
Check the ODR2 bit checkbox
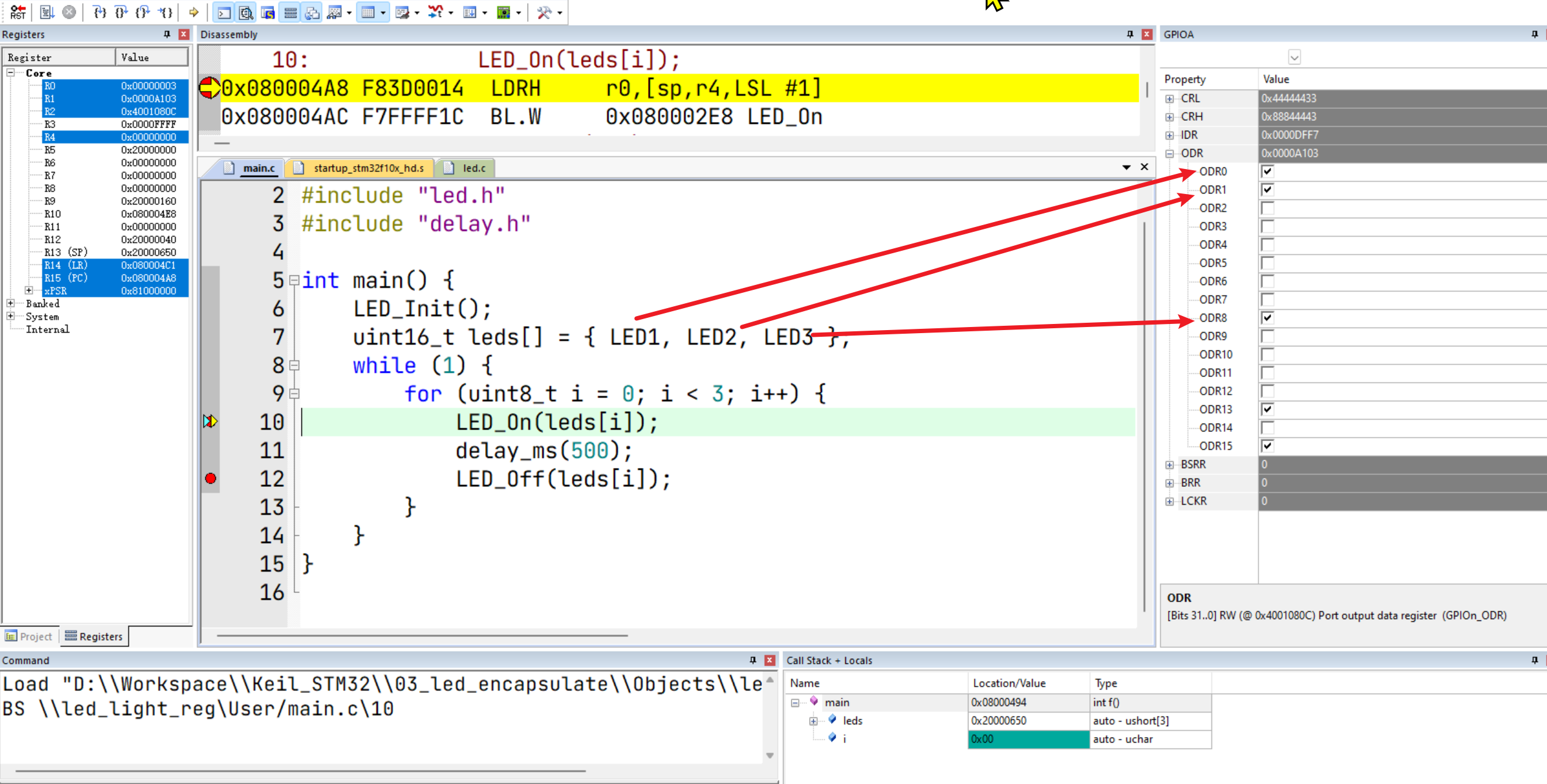pos(1268,208)
